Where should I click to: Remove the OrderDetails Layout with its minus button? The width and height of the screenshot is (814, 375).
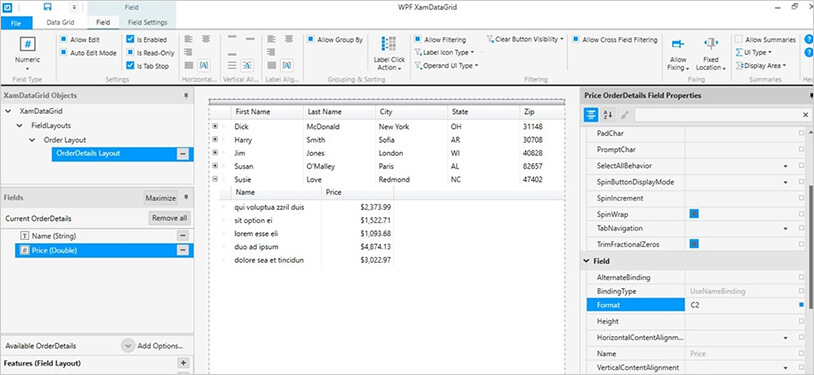[183, 154]
